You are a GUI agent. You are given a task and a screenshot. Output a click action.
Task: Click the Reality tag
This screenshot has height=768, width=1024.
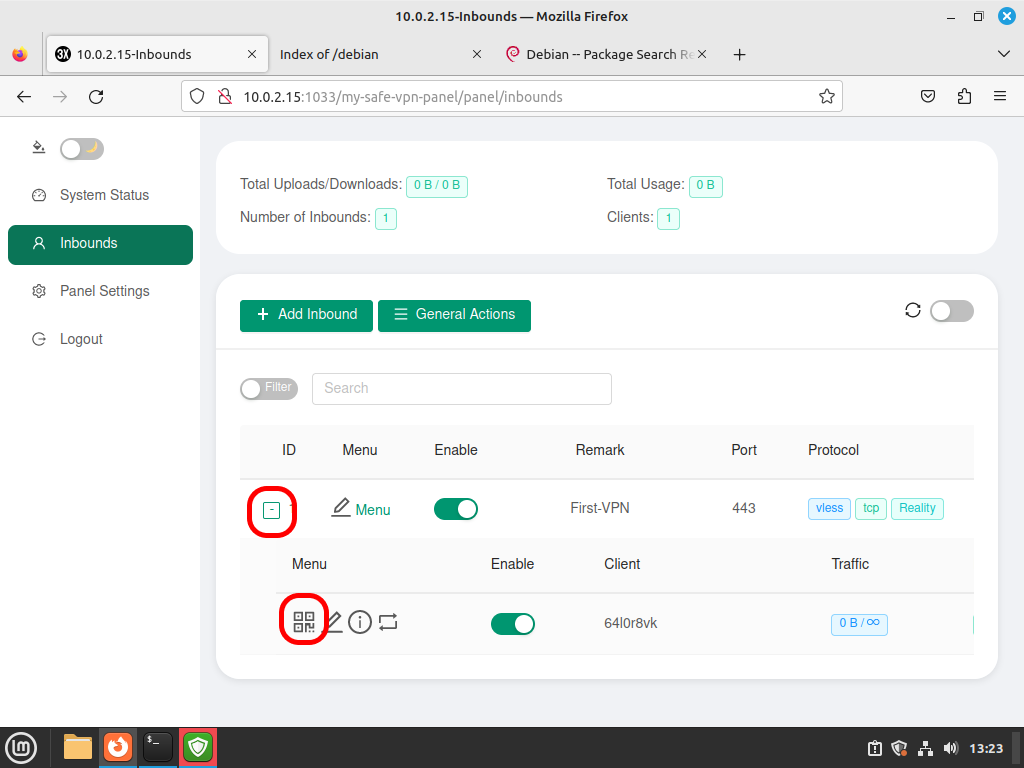(x=918, y=508)
